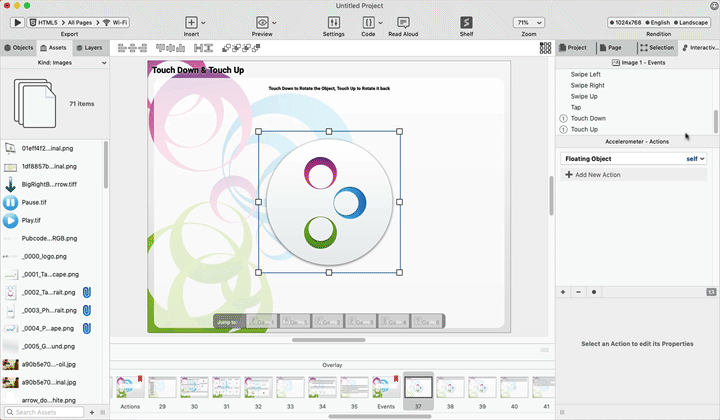Screen dimensions: 720x420
Task: Select the Swipe Right event
Action: 587,85
